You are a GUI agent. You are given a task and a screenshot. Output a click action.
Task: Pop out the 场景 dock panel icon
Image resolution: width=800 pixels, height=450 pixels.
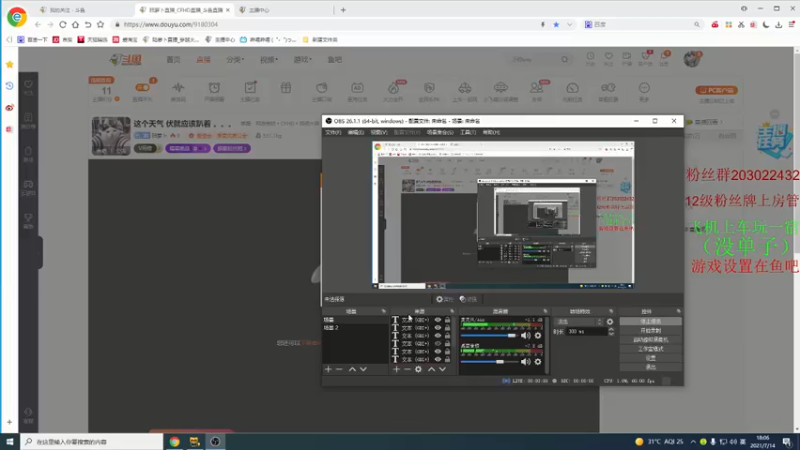384,311
